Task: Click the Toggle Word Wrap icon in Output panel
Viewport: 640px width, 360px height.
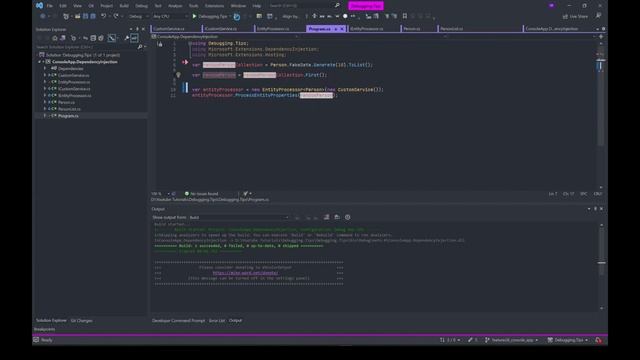Action: coord(337,217)
